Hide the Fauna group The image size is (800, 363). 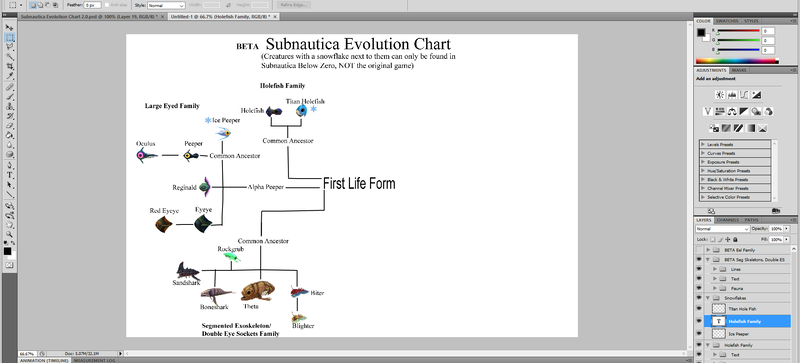[698, 288]
